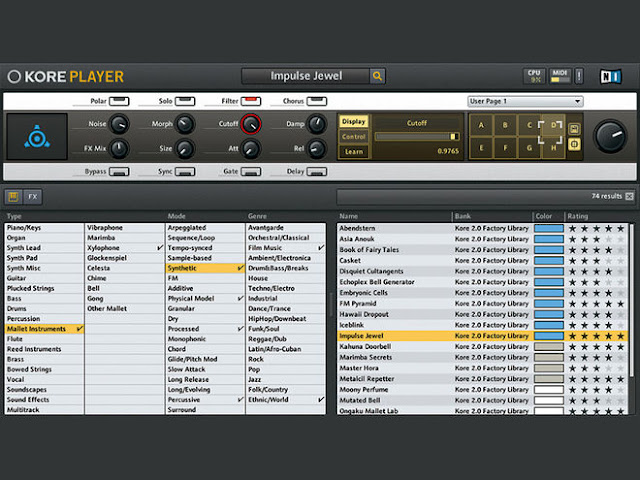Screen dimensions: 640x480
Task: Click the search magnifier icon beside Impulse Jewel
Action: (x=377, y=76)
